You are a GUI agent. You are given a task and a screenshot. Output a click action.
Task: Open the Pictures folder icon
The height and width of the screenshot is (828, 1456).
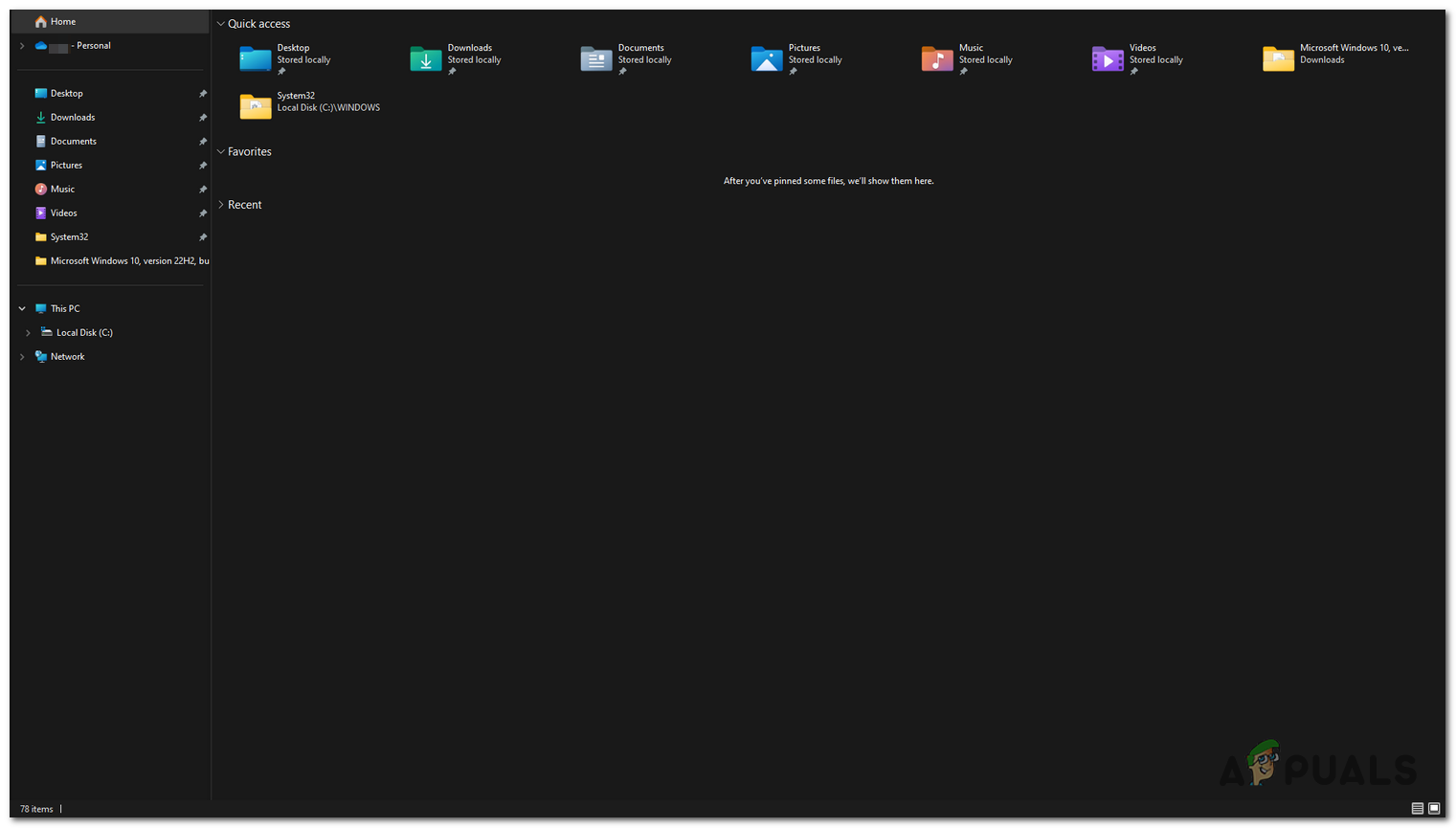pos(766,58)
